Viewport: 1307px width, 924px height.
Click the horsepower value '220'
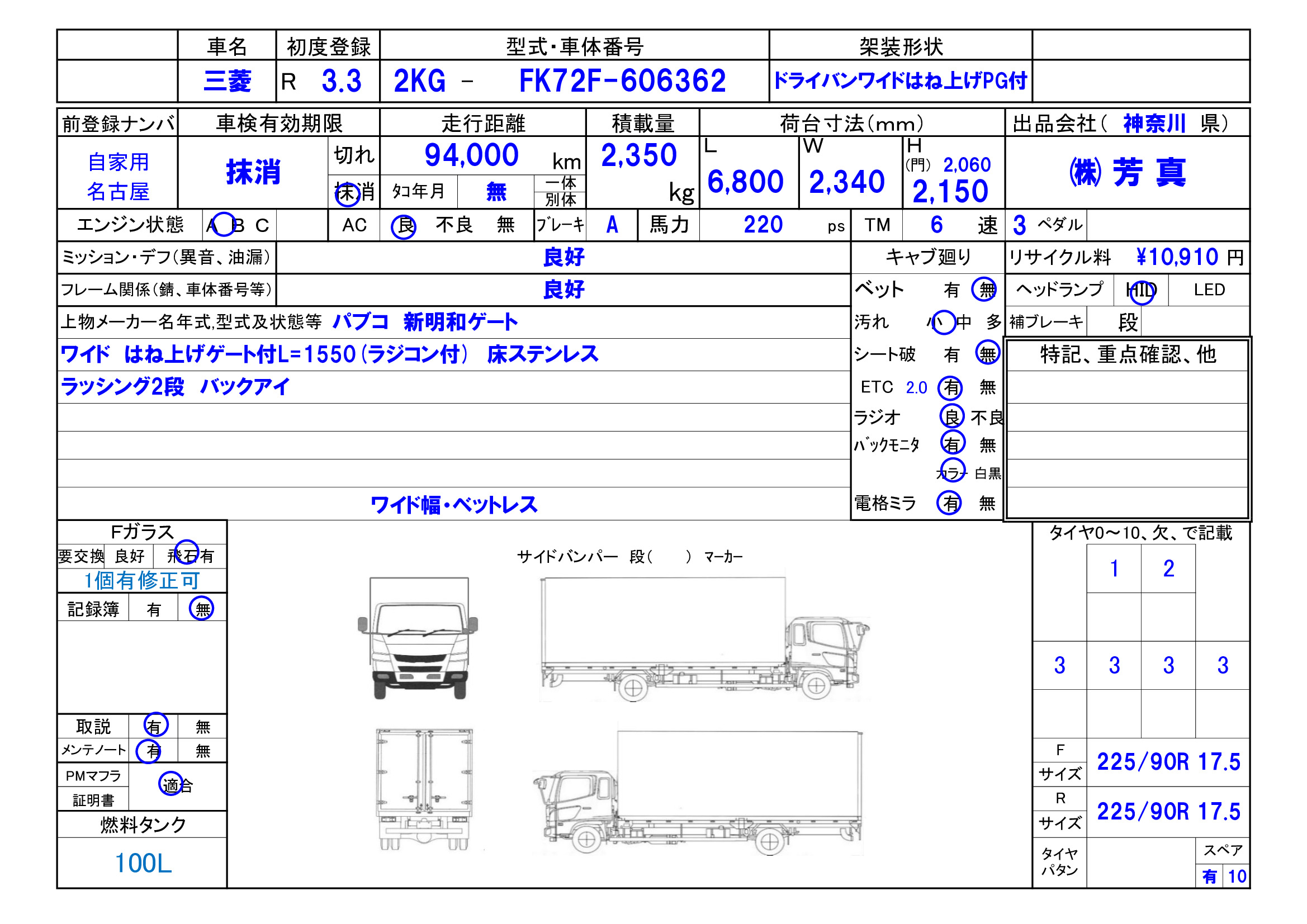(763, 225)
